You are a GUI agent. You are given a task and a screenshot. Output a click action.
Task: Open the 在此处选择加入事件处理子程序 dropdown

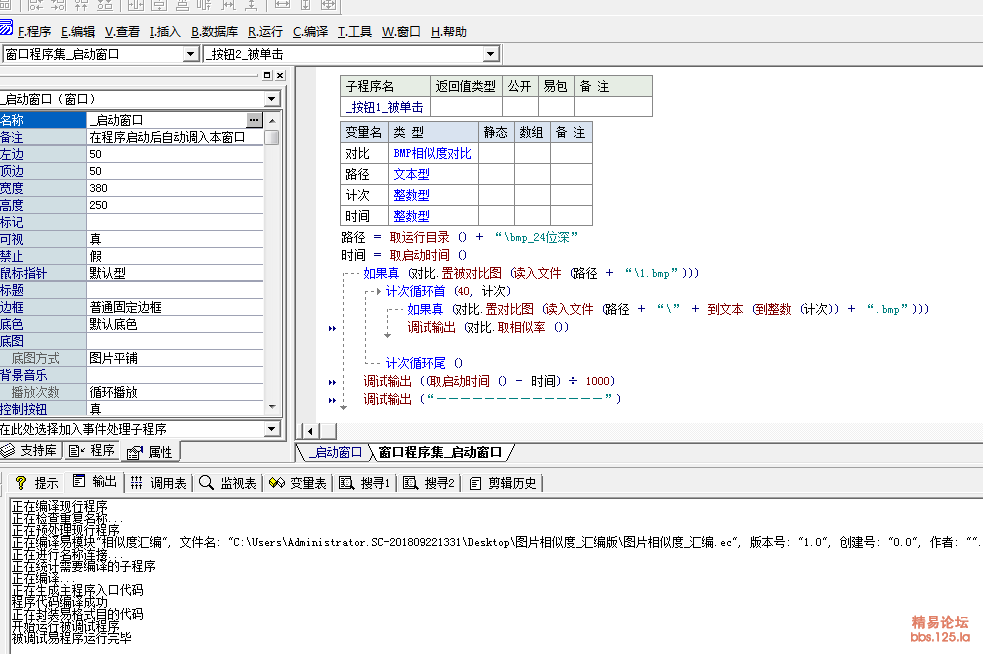[271, 429]
